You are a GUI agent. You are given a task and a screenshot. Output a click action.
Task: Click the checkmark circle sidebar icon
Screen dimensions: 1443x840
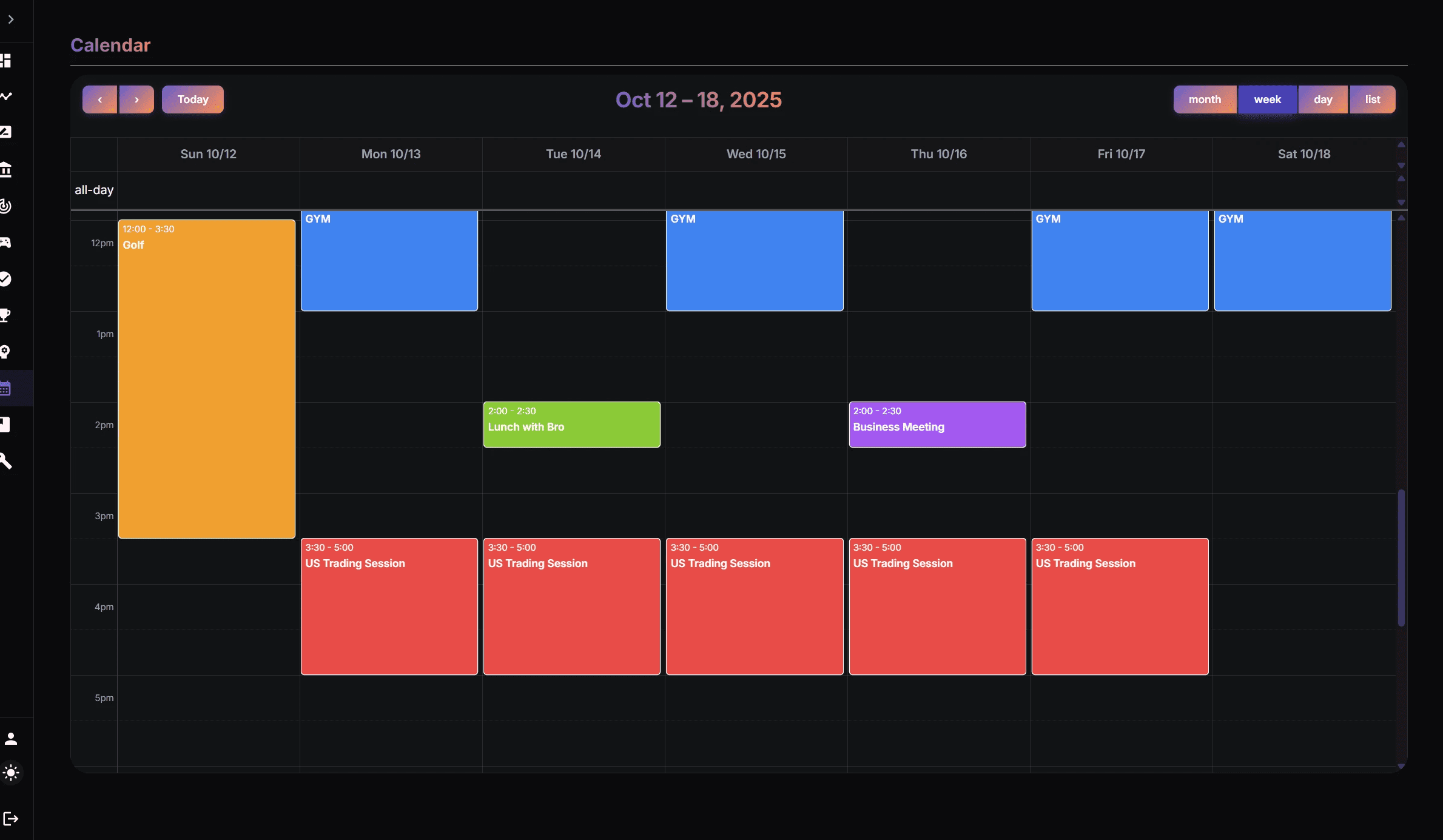point(6,279)
